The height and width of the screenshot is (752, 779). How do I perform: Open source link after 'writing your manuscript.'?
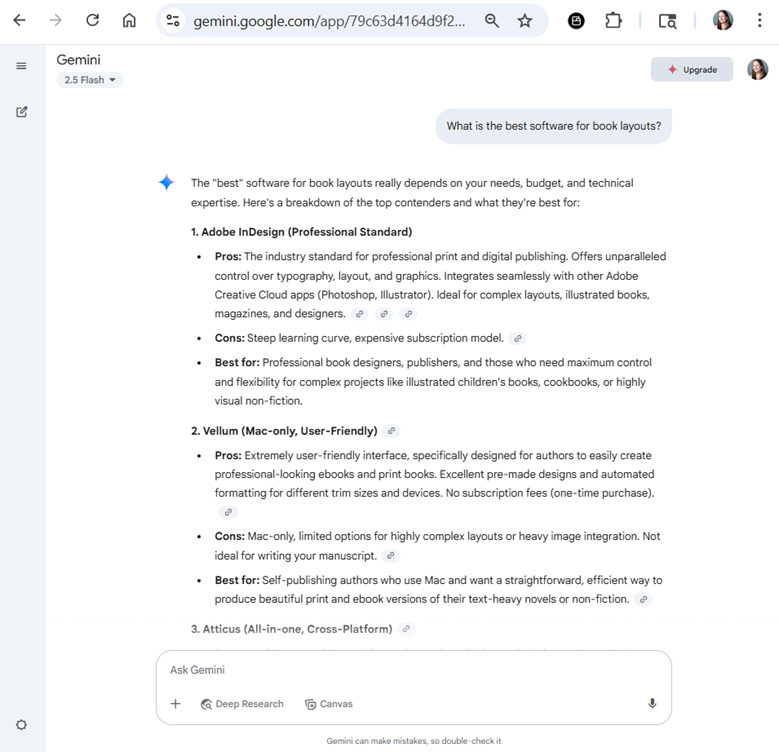click(x=390, y=556)
